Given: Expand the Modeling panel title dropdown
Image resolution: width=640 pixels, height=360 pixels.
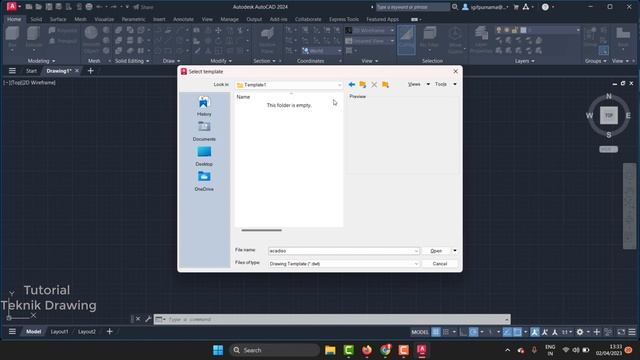Looking at the screenshot, I should (41, 61).
